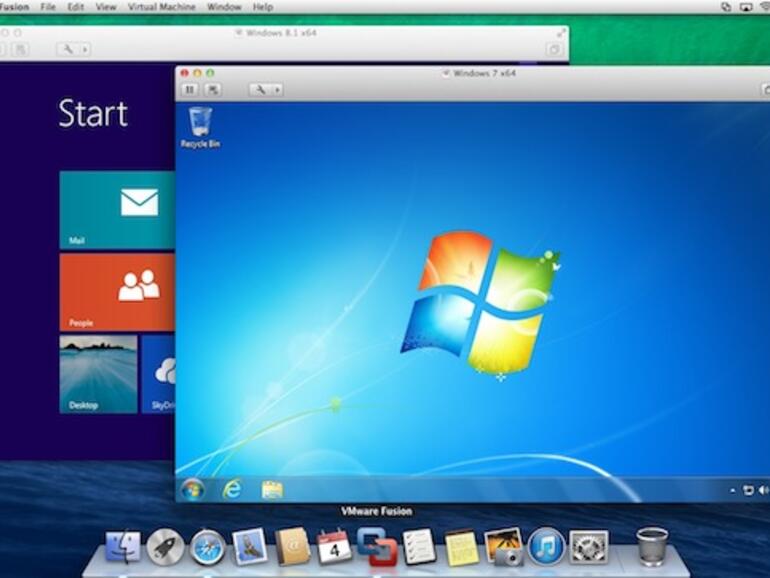Open Mail stamp icon in the Dock

[249, 546]
